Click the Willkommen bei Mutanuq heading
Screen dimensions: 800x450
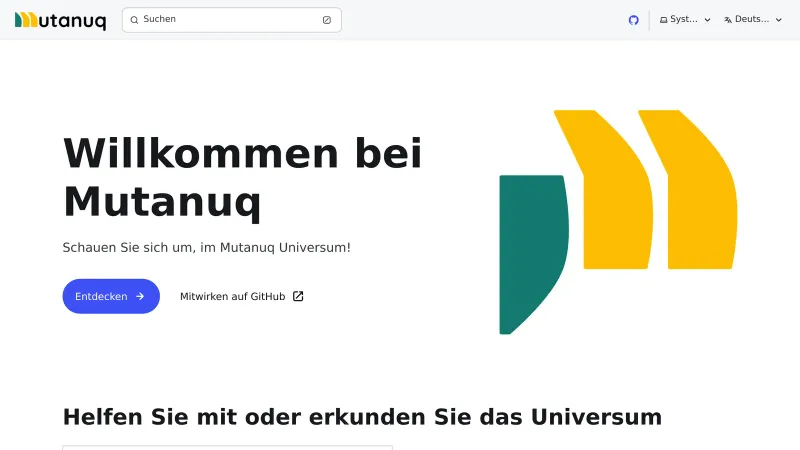(243, 177)
